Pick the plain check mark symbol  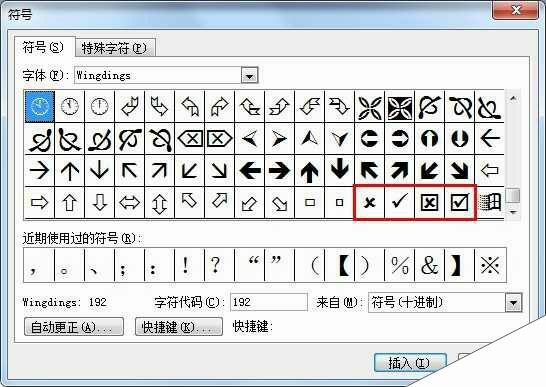click(x=399, y=202)
